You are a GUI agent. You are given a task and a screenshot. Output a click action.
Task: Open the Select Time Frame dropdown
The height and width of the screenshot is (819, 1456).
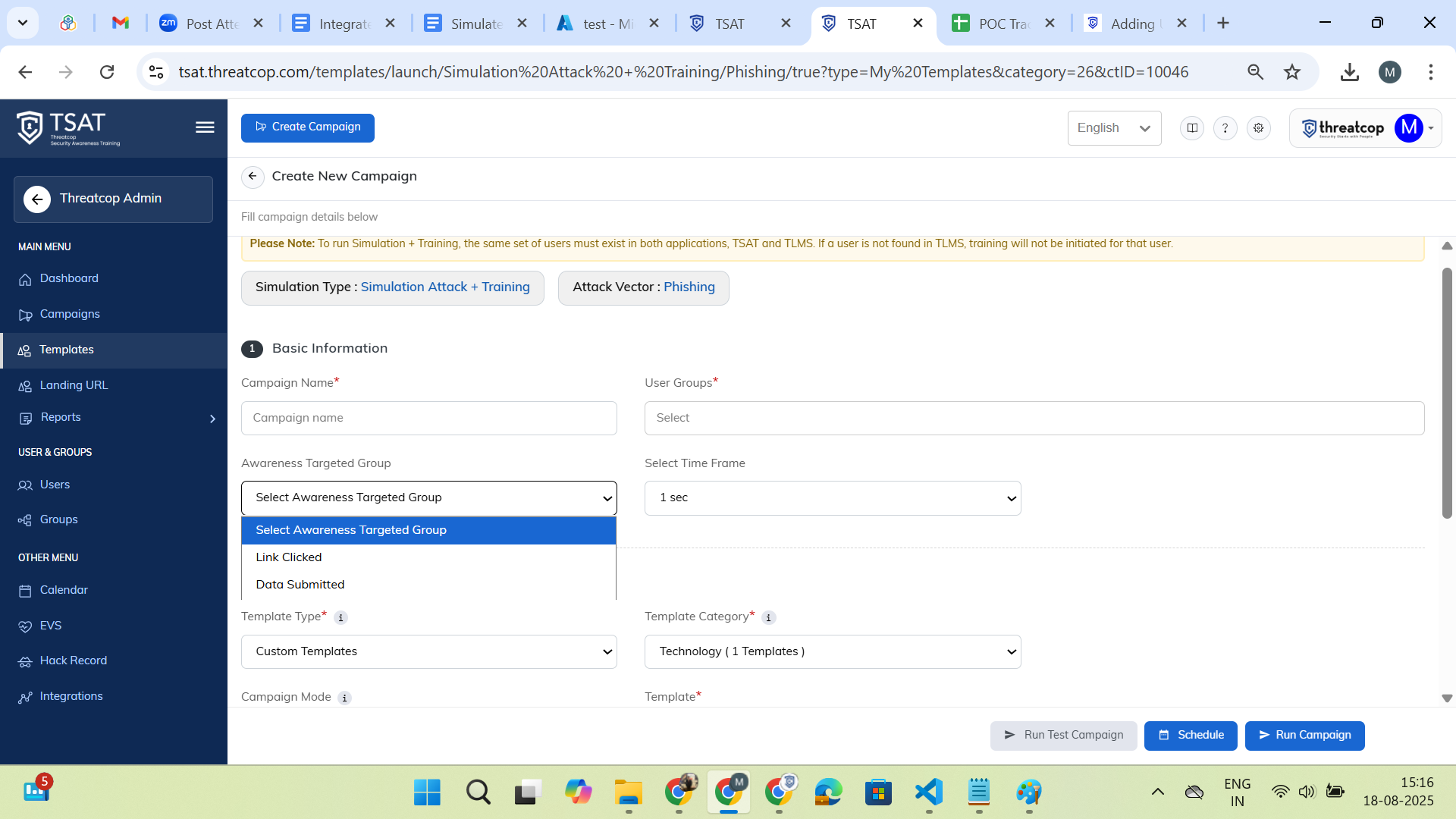pos(833,498)
